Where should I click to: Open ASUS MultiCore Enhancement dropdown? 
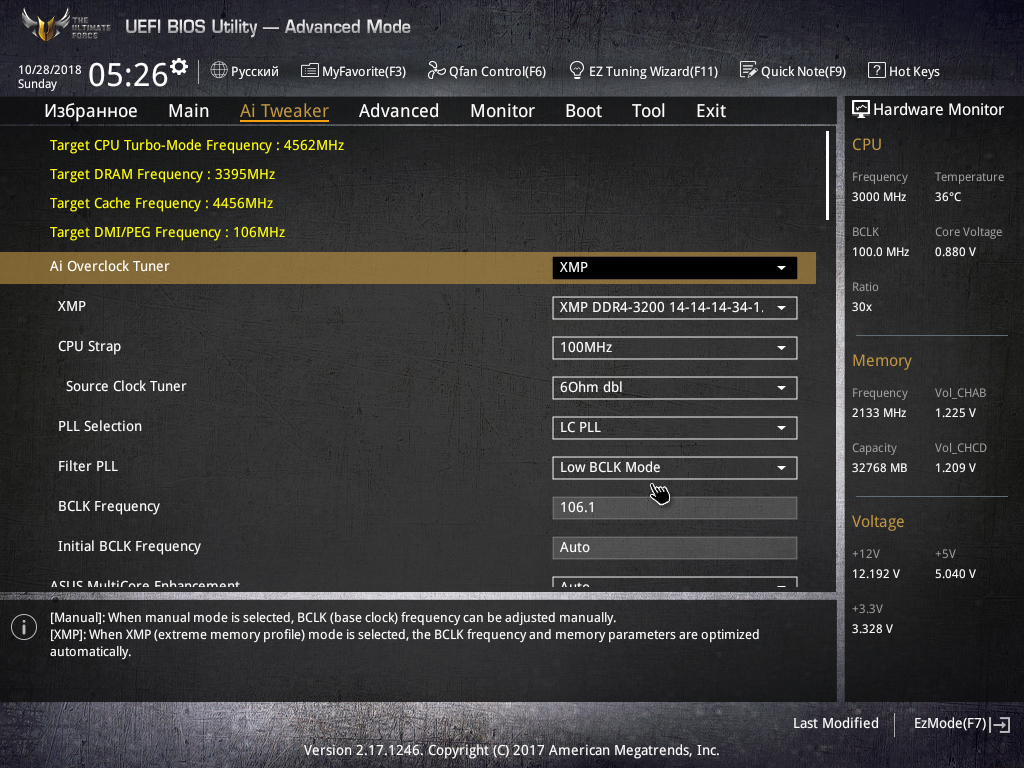[x=675, y=582]
